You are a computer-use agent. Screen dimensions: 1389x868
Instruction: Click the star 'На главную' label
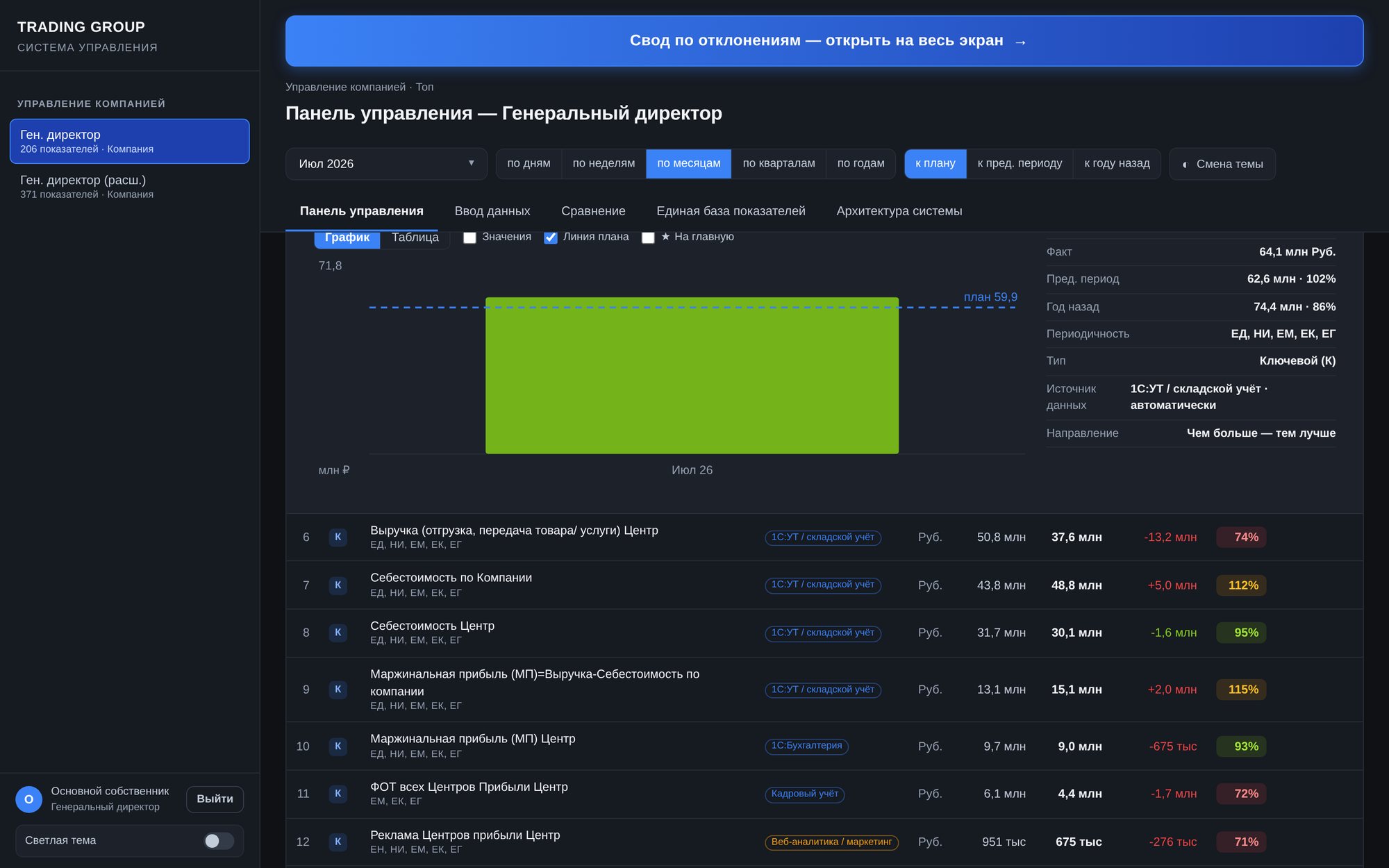[x=697, y=237]
